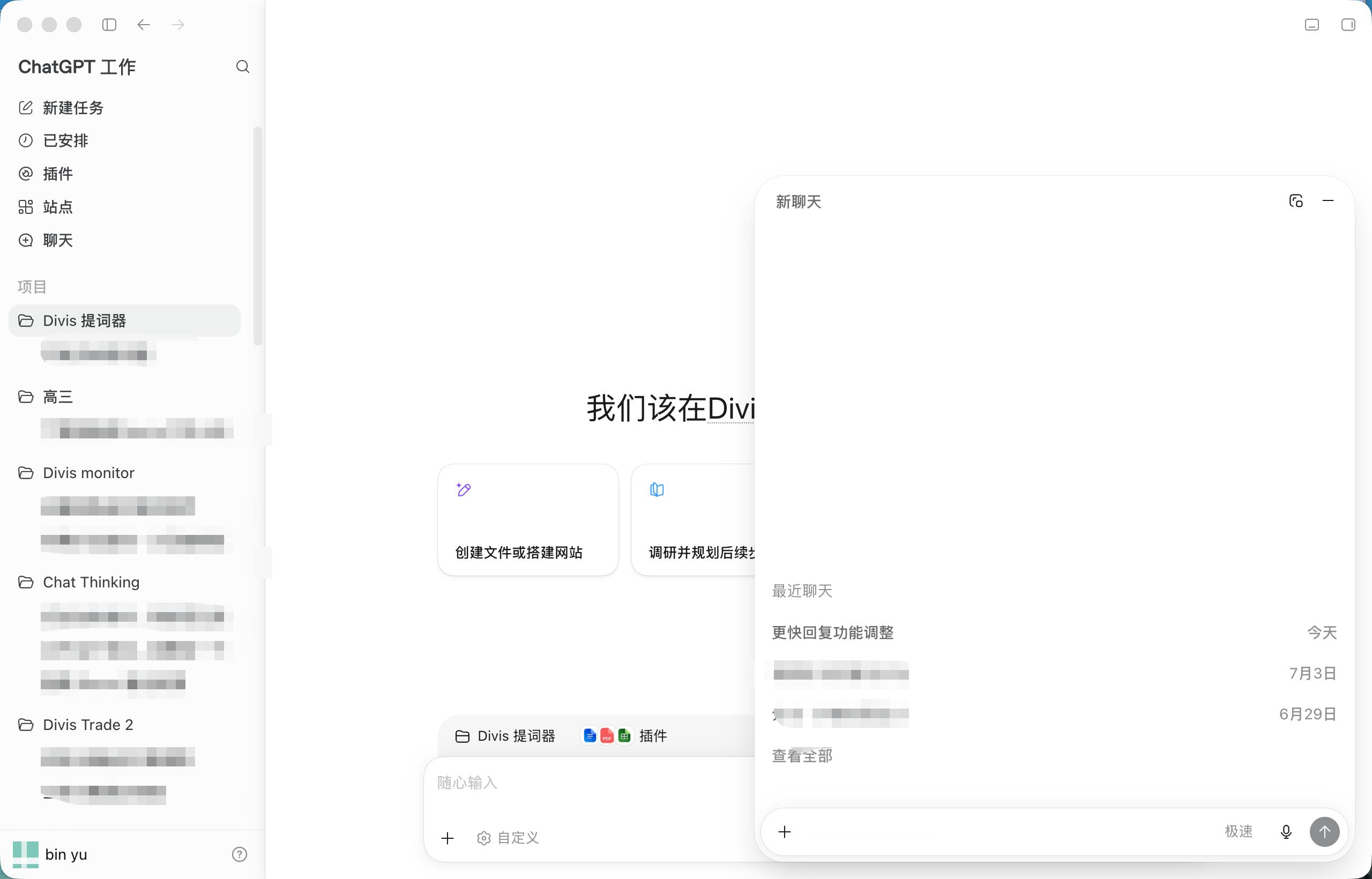Viewport: 1372px width, 879px height.
Task: Click the send arrow button
Action: 1325,832
